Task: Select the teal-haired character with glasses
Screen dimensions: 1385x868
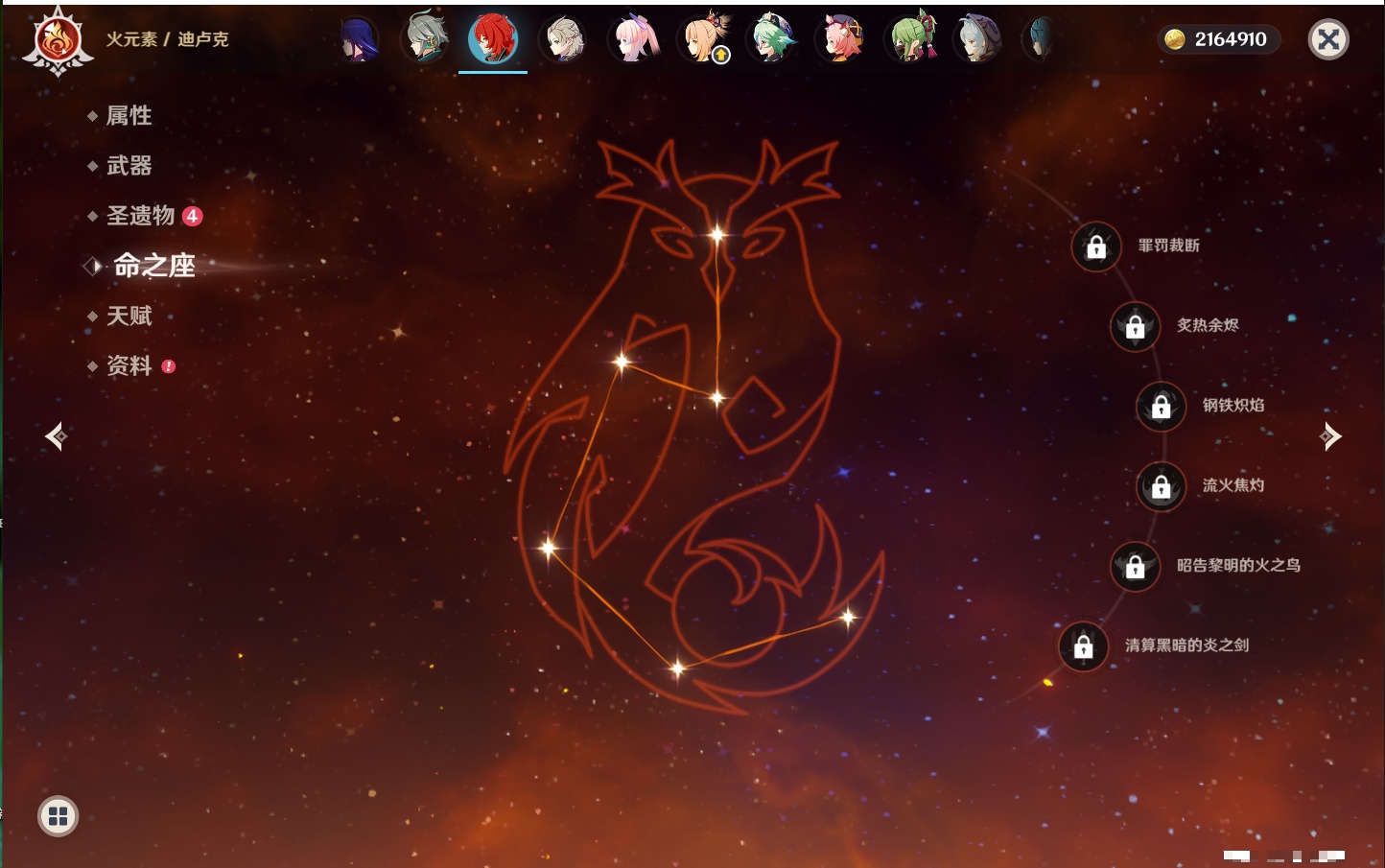Action: (x=772, y=39)
